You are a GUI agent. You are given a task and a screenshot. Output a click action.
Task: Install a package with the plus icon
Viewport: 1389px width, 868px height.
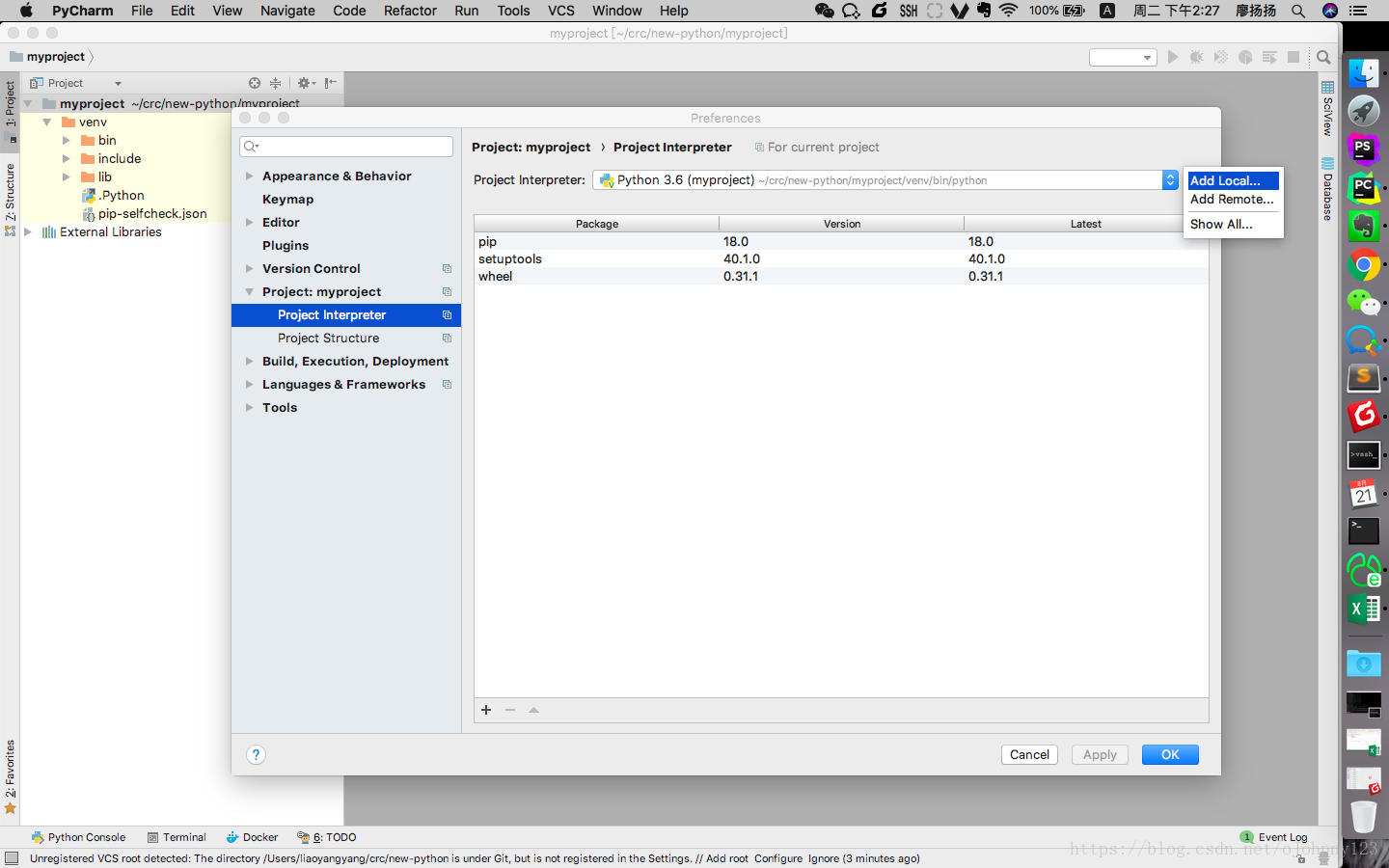(486, 710)
